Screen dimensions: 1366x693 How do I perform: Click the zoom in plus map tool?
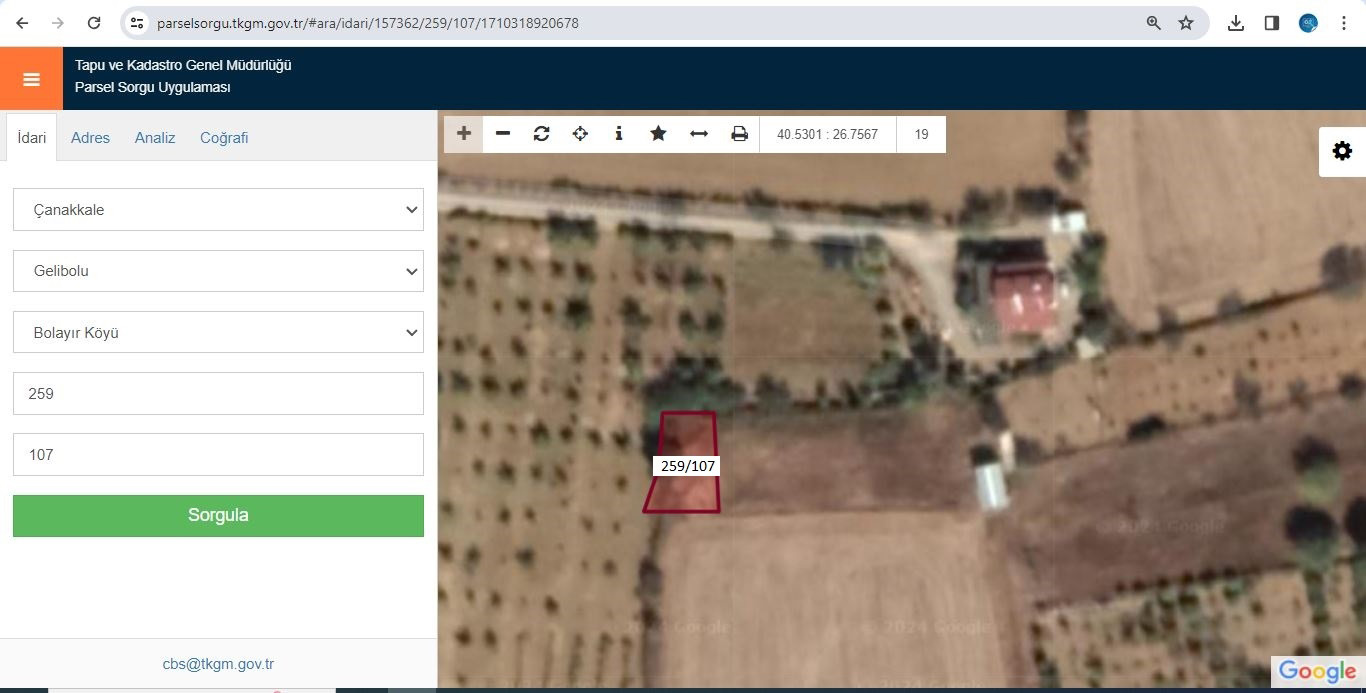pos(464,134)
